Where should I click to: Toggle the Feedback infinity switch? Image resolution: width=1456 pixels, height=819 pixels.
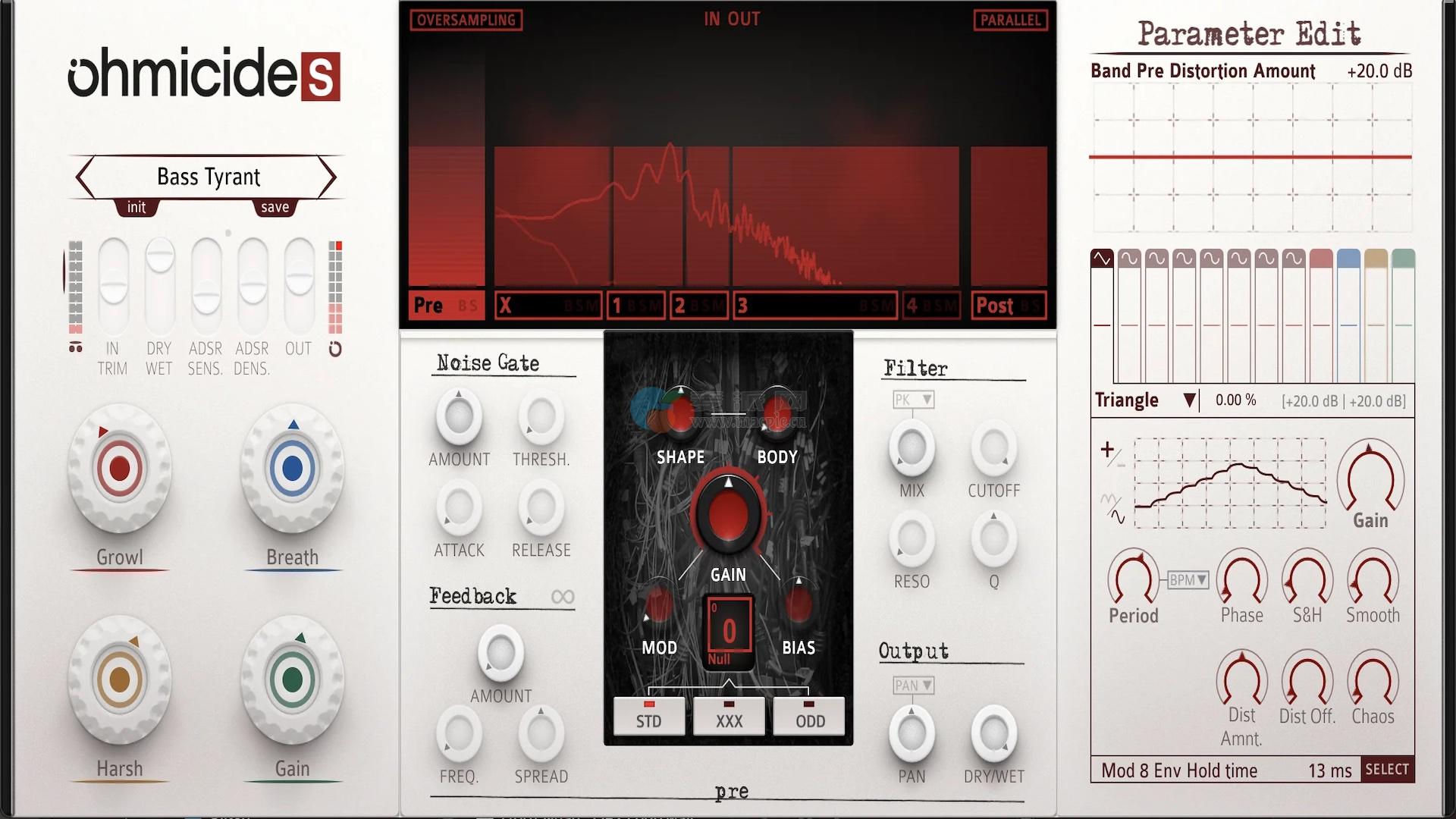(x=562, y=597)
